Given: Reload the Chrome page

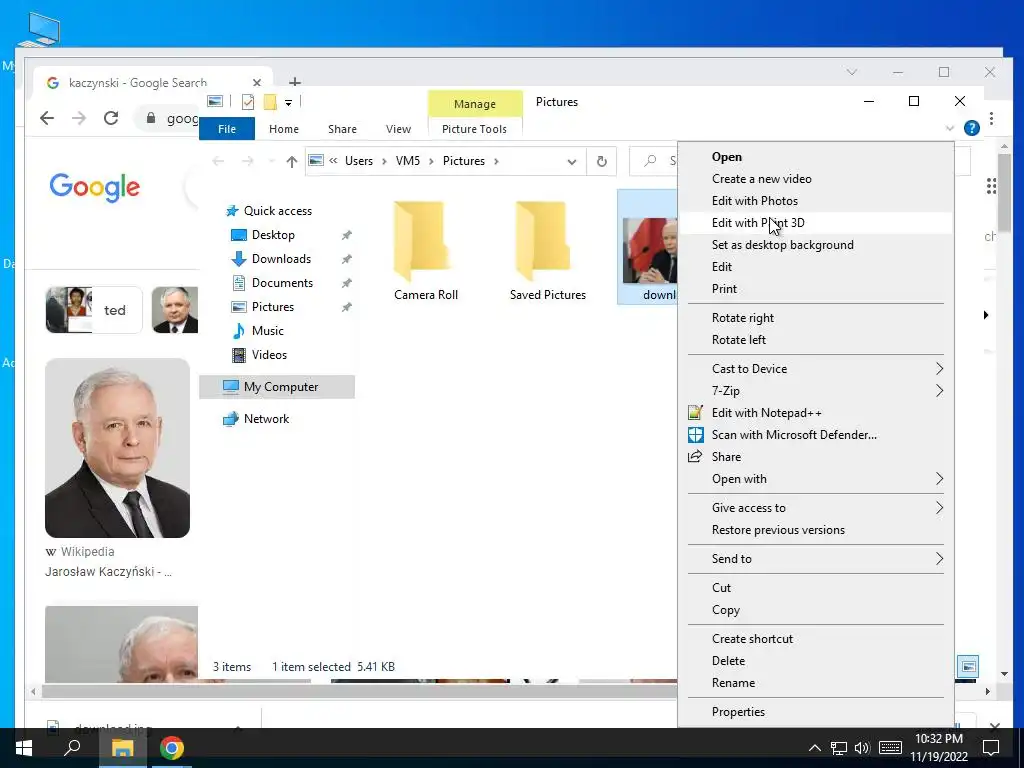Looking at the screenshot, I should [x=111, y=118].
